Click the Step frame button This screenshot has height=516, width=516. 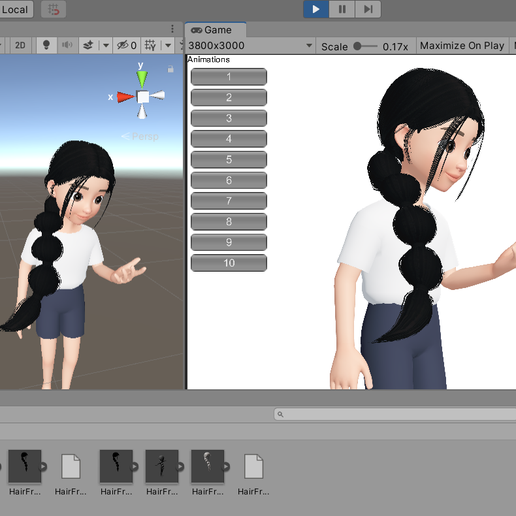pyautogui.click(x=368, y=9)
